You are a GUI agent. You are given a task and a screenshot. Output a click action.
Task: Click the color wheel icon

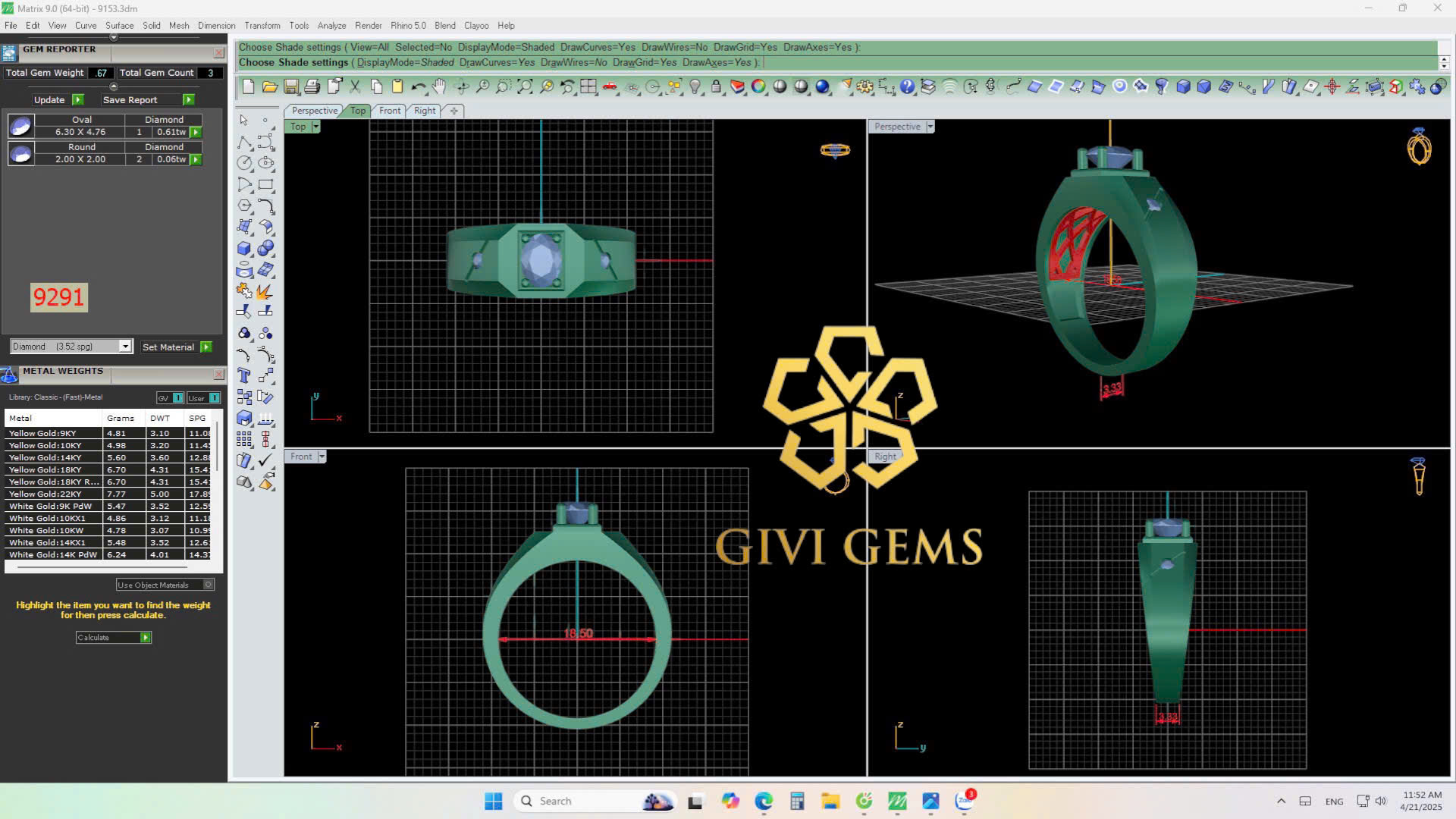[758, 87]
